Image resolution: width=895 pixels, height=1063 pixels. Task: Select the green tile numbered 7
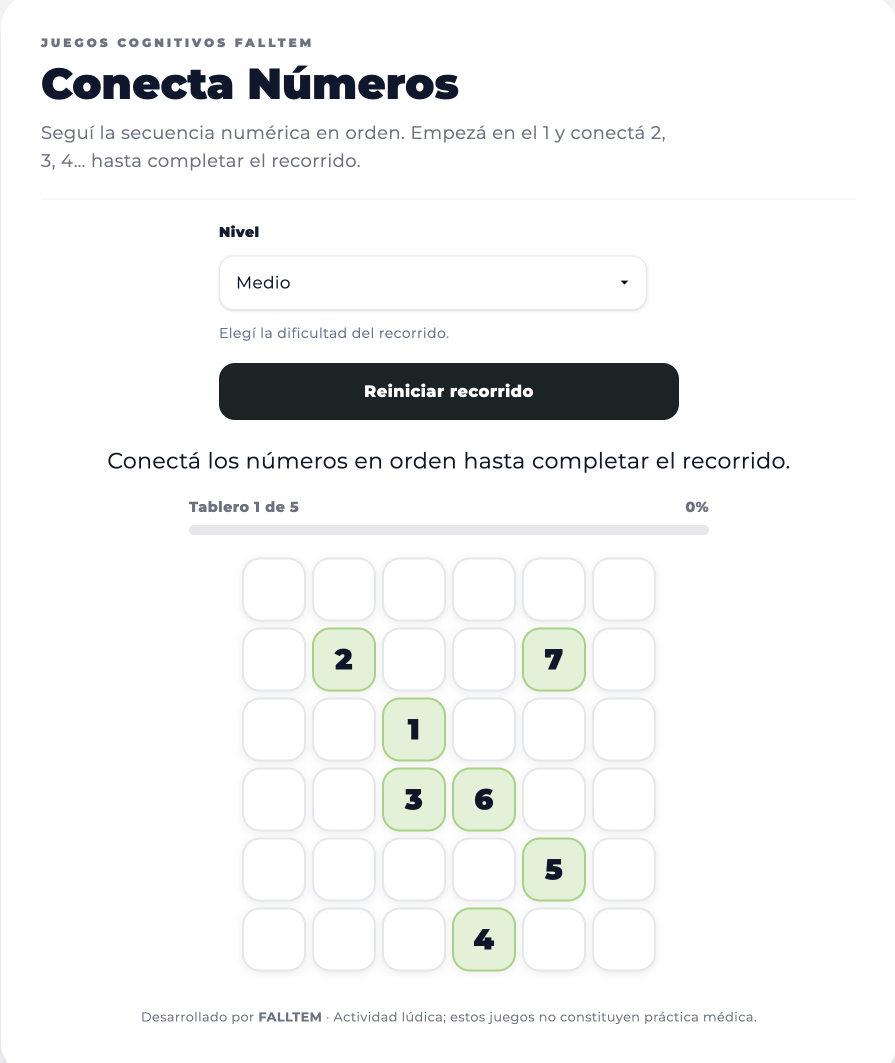554,660
